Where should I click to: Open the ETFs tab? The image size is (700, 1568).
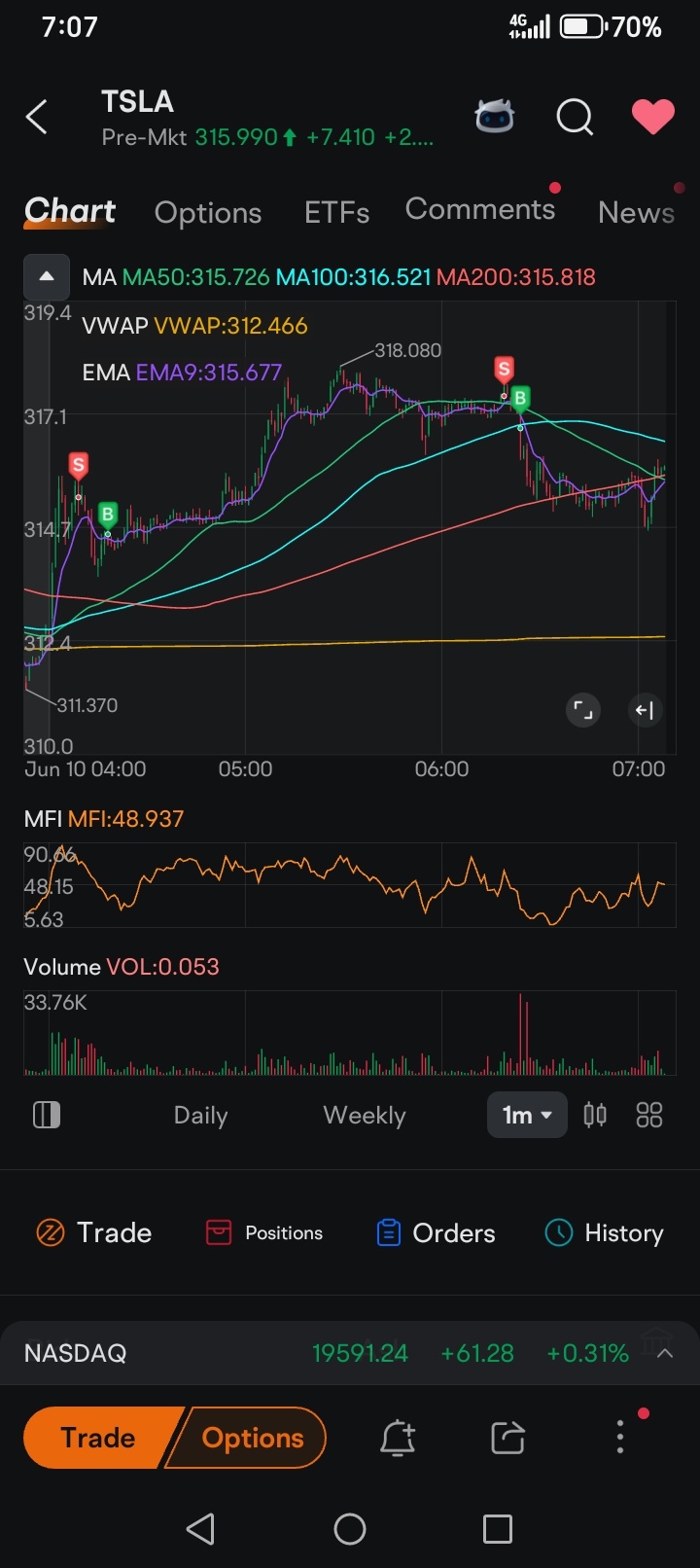tap(336, 213)
